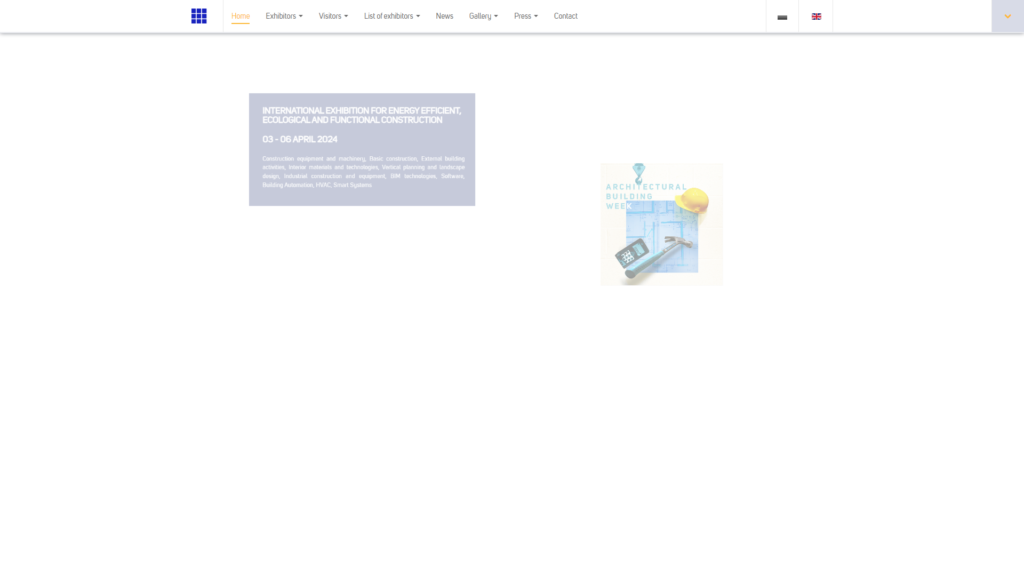Click the banner description paragraph about construction equipment

[363, 171]
